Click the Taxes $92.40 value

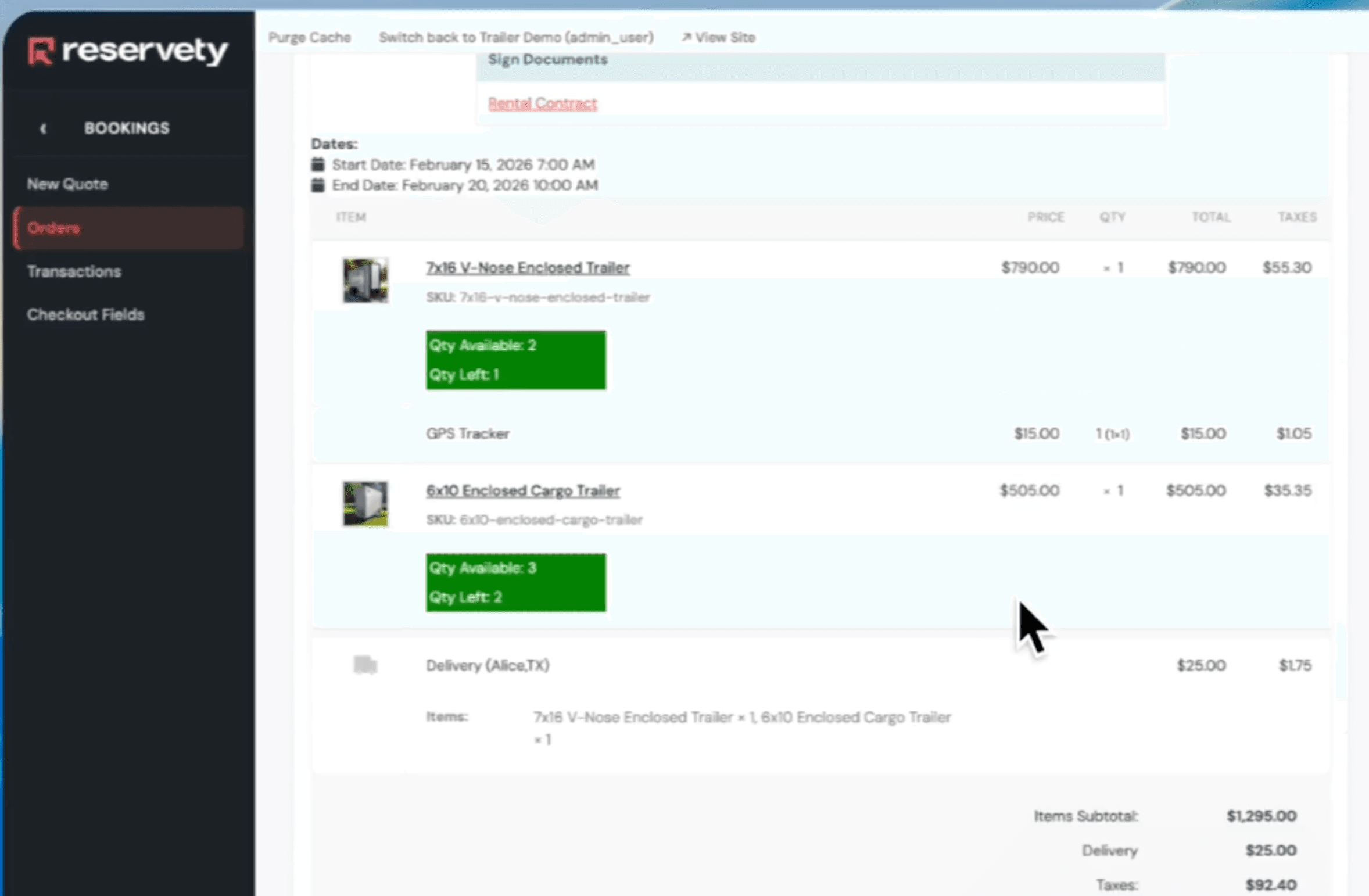pyautogui.click(x=1270, y=885)
